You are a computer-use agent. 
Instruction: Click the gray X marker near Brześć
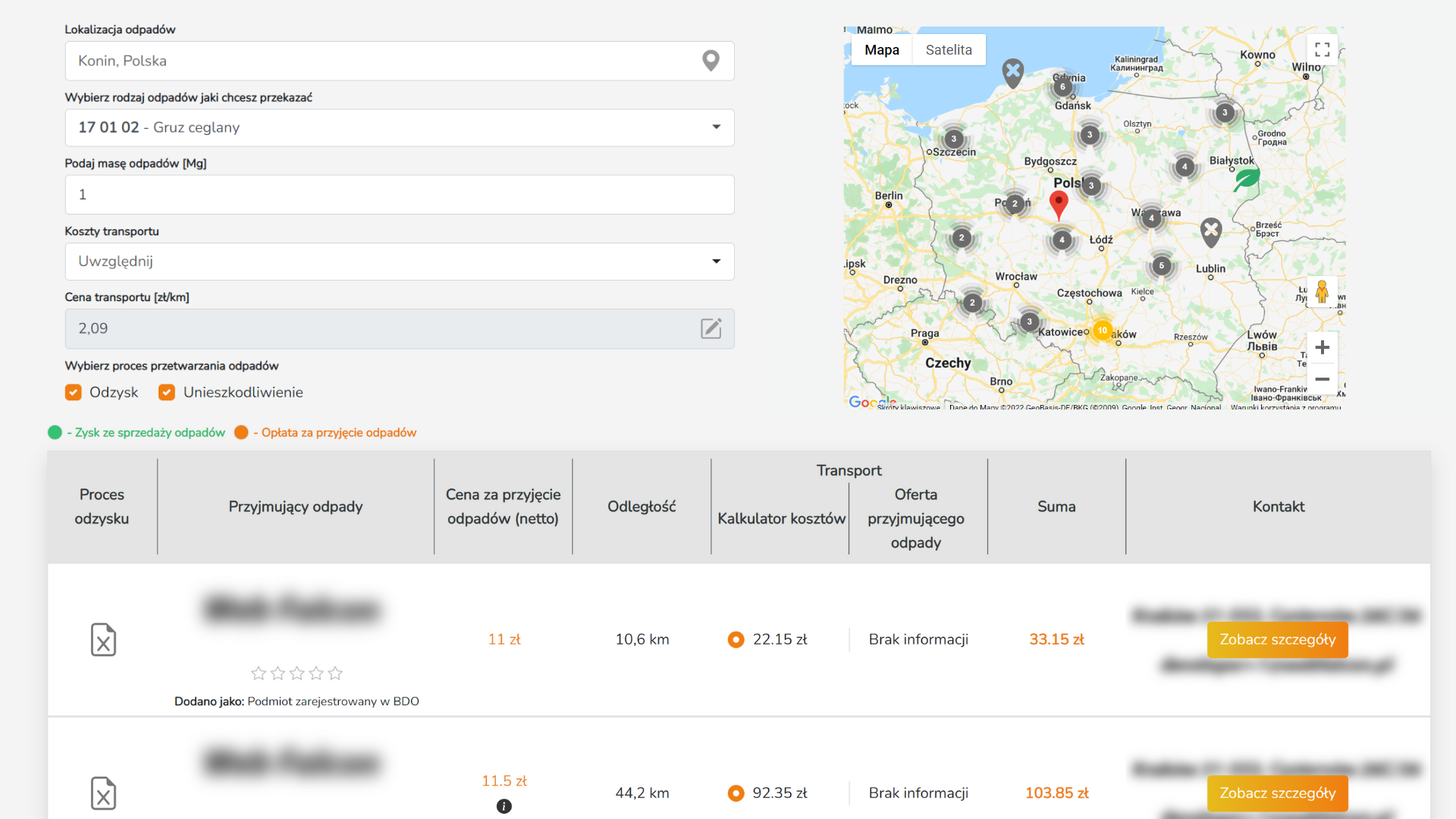(1211, 232)
